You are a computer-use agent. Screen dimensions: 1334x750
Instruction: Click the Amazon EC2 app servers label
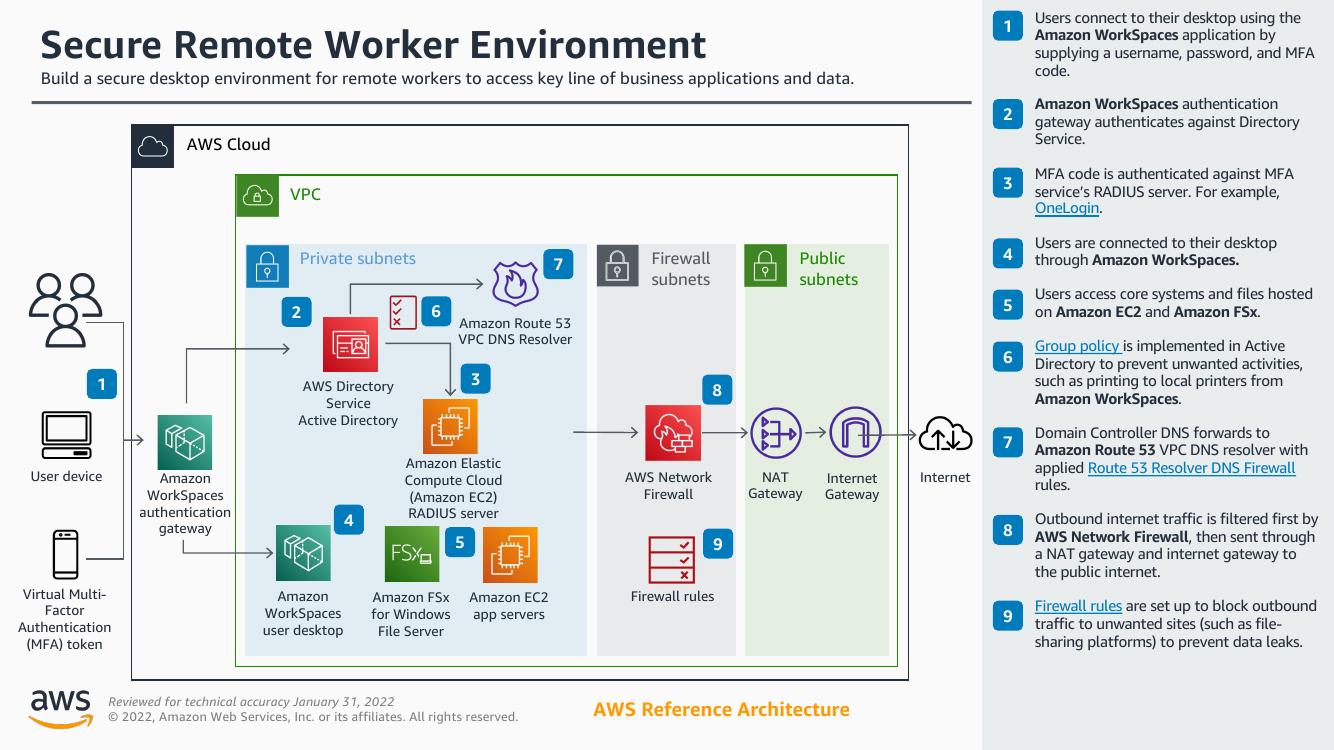click(510, 606)
